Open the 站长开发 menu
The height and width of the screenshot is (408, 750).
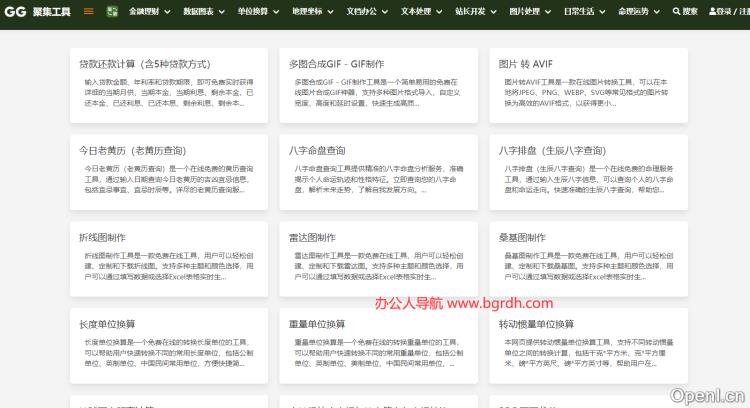pyautogui.click(x=470, y=11)
